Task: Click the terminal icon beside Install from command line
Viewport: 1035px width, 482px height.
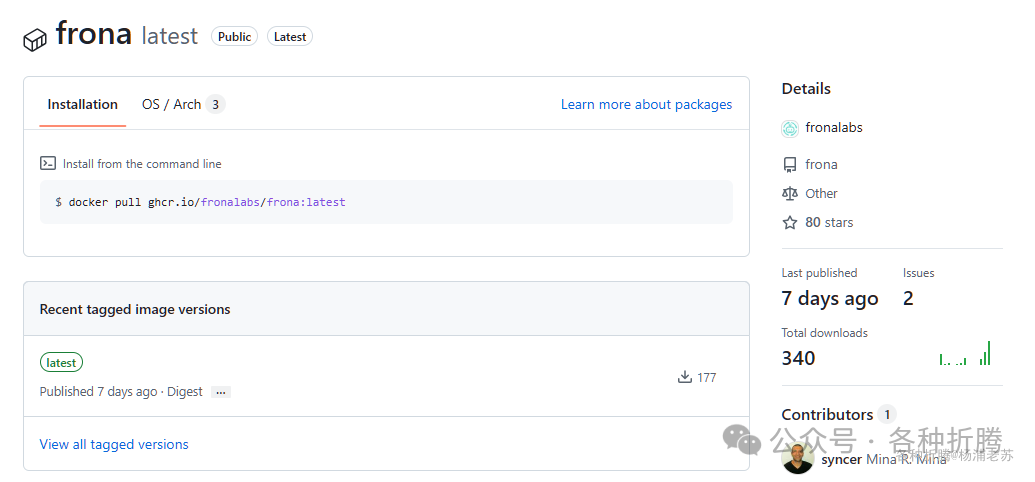Action: tap(48, 163)
